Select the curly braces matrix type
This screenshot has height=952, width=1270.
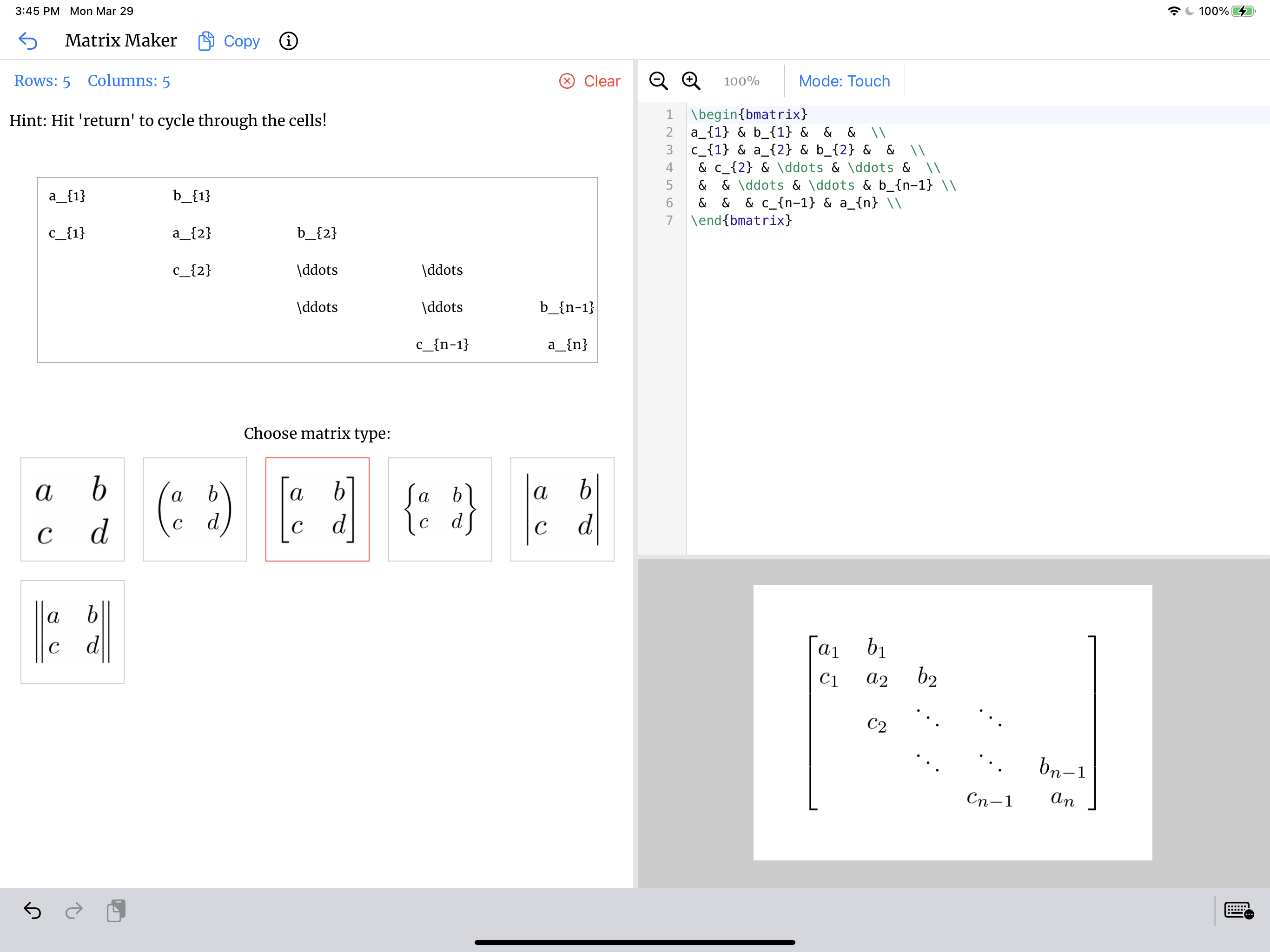[x=440, y=509]
